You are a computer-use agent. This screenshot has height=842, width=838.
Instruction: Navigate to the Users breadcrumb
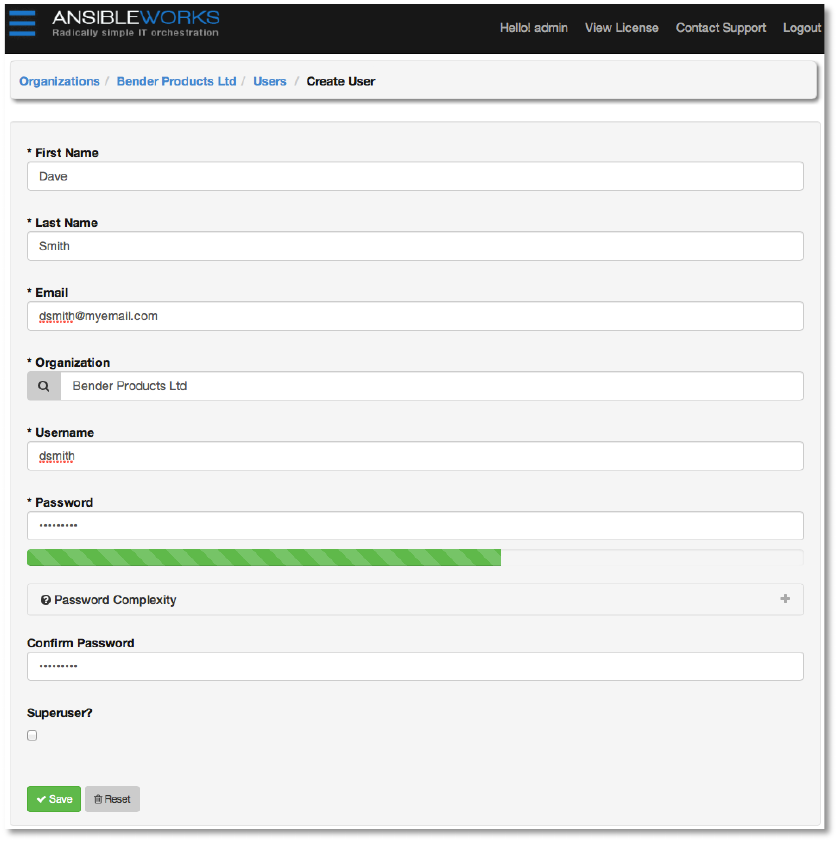point(270,82)
